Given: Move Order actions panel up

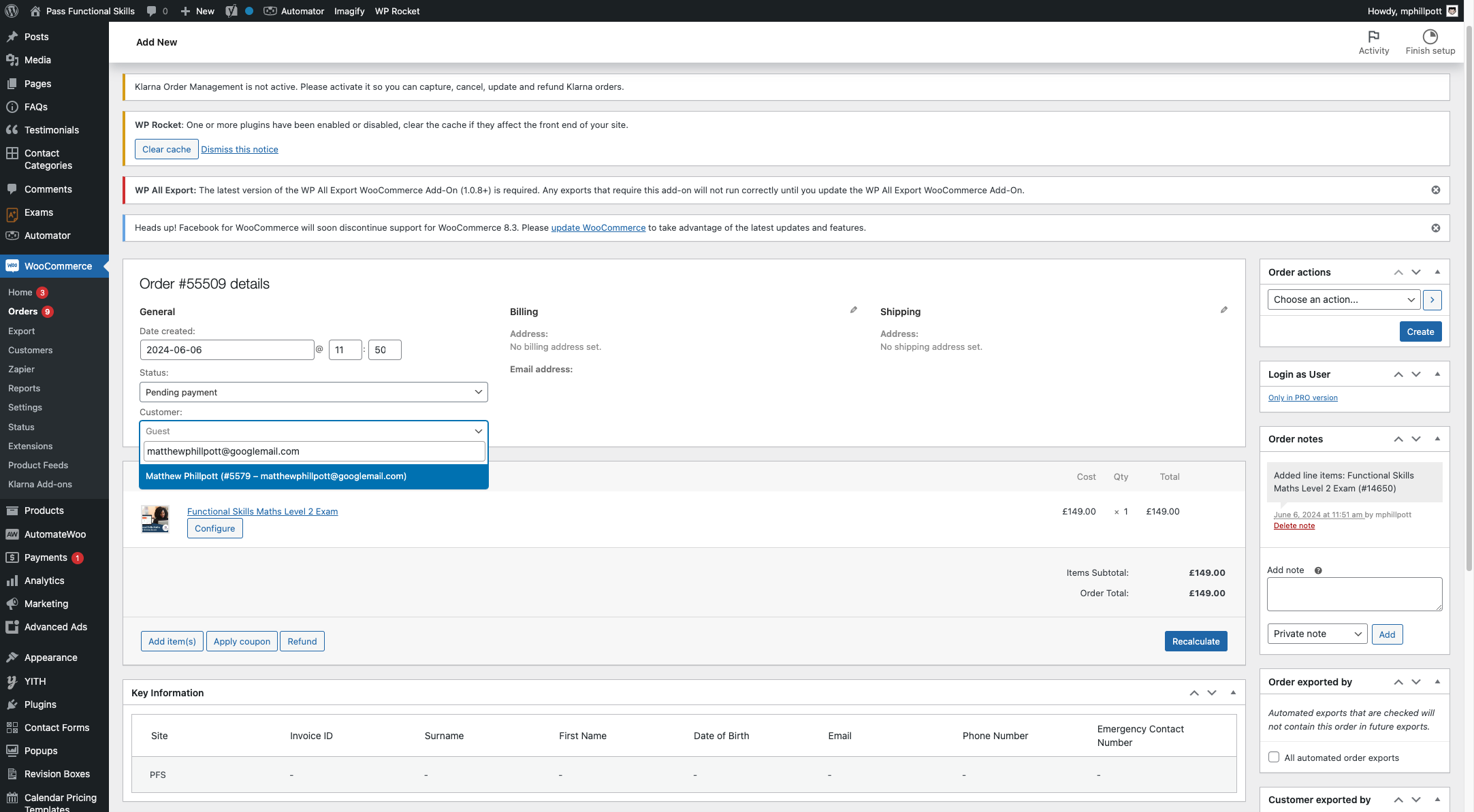Looking at the screenshot, I should pos(1398,272).
